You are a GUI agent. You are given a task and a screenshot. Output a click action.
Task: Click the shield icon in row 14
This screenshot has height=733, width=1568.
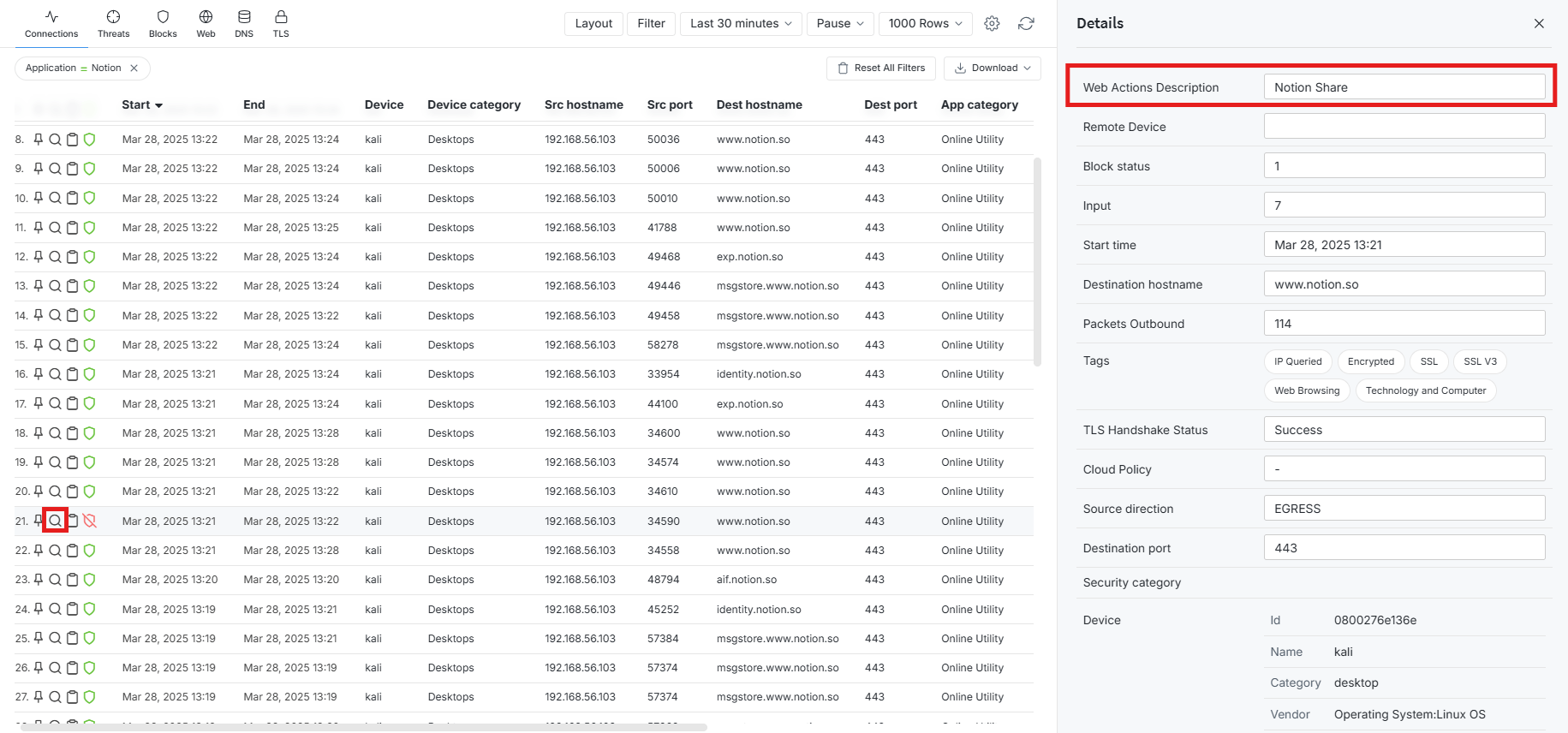tap(89, 315)
